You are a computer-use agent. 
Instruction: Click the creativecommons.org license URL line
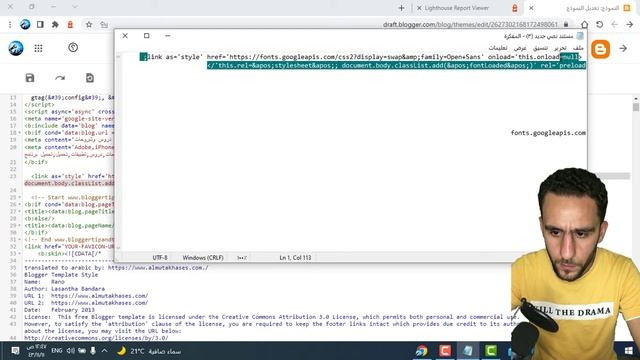click(96, 338)
